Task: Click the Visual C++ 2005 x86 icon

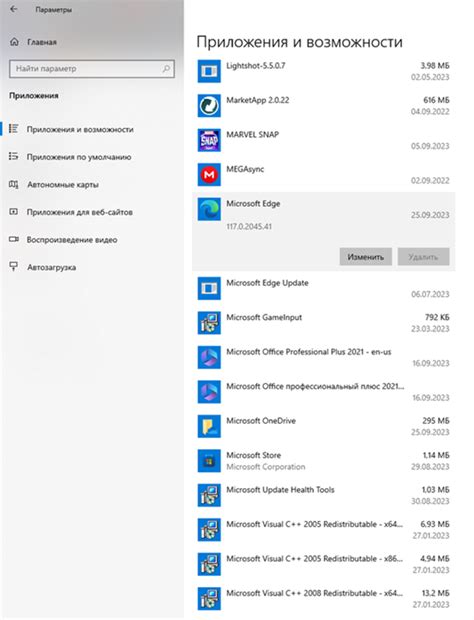Action: (209, 564)
